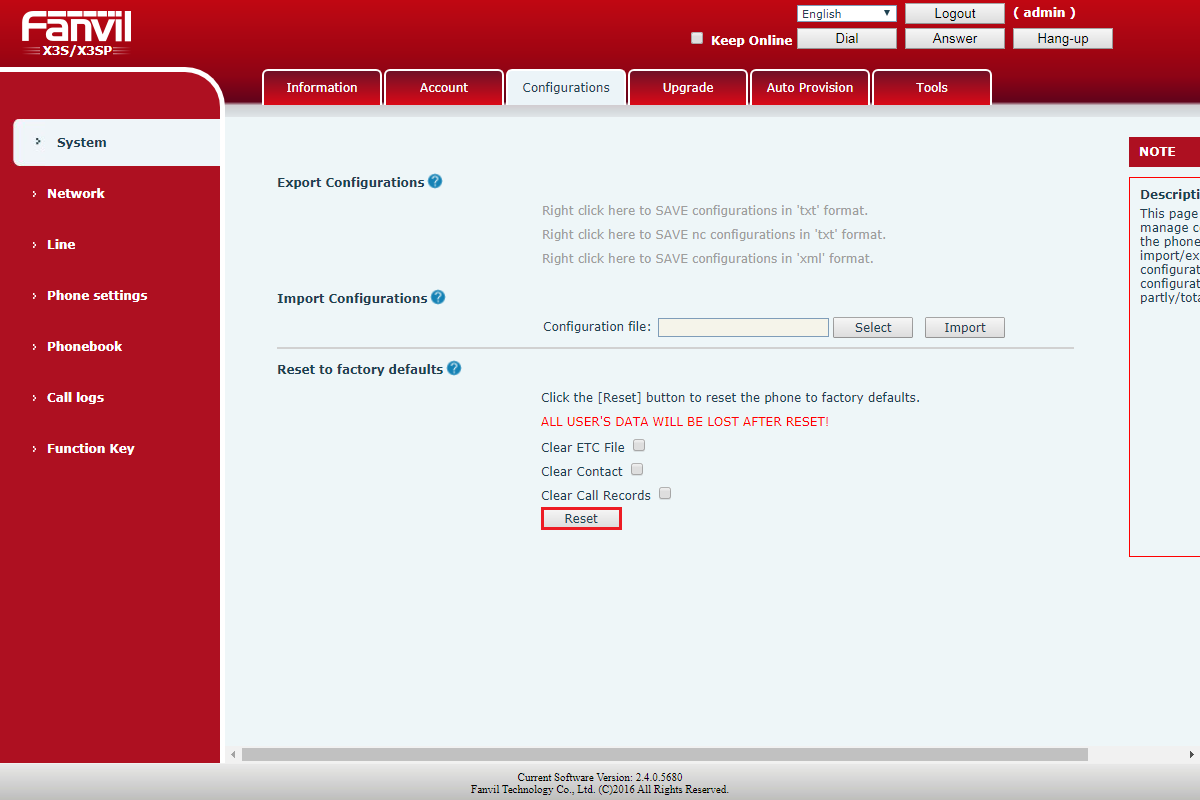Click the Configuration file input field
This screenshot has height=800, width=1200.
coord(743,328)
